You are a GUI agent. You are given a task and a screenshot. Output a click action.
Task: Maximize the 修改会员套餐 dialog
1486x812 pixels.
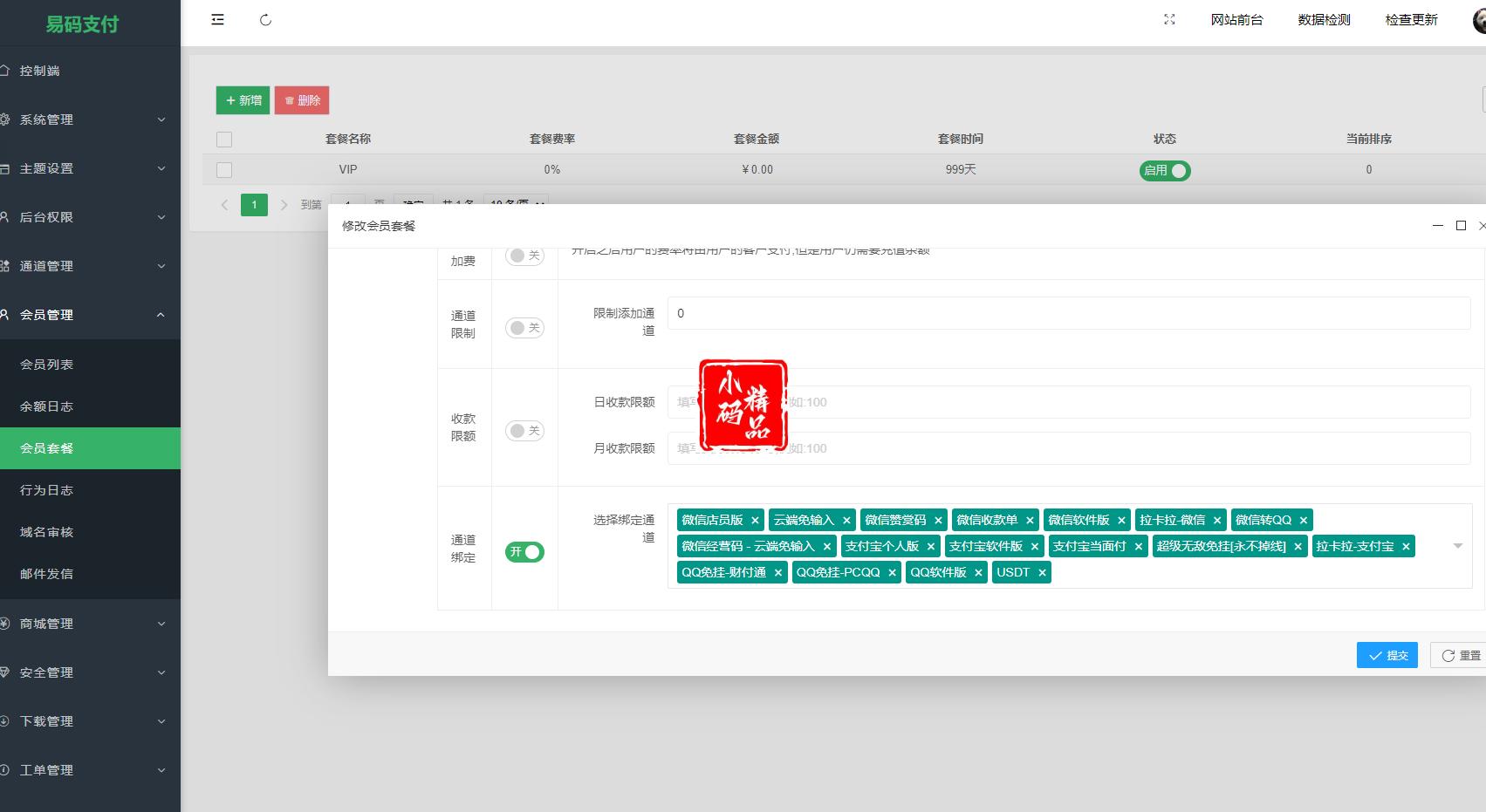1461,226
